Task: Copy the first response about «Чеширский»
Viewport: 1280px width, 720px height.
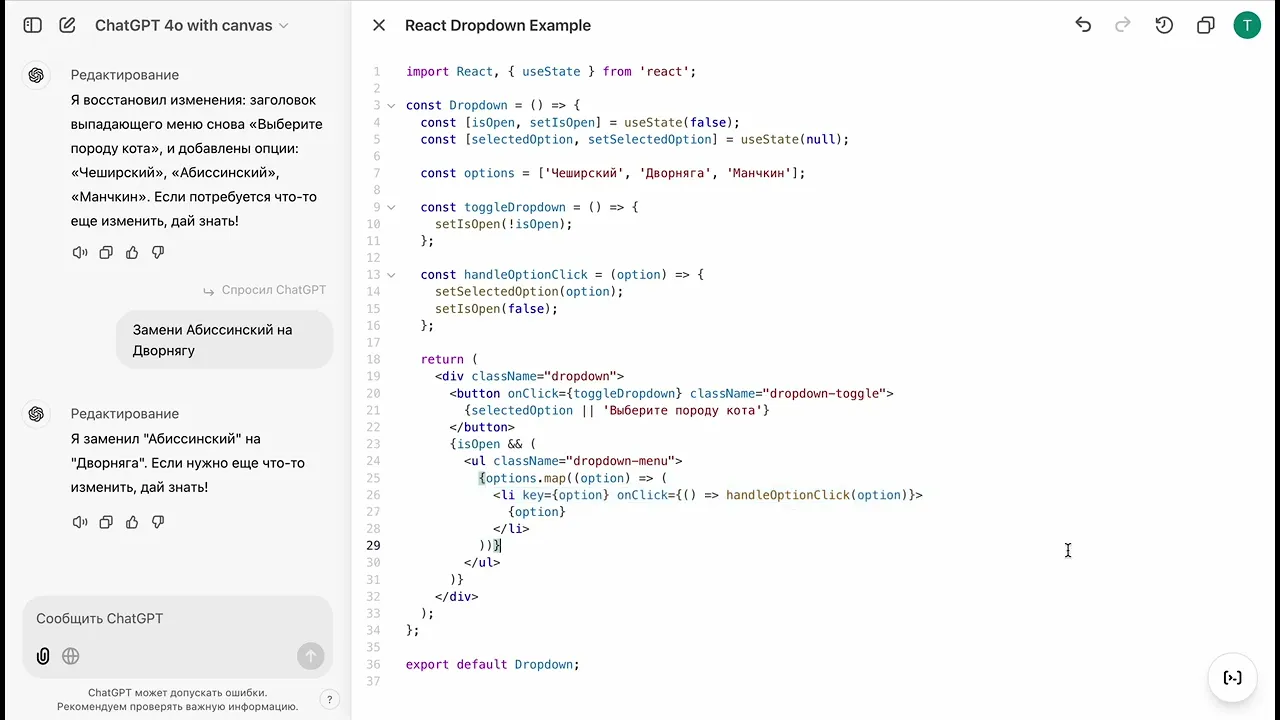Action: click(x=106, y=253)
